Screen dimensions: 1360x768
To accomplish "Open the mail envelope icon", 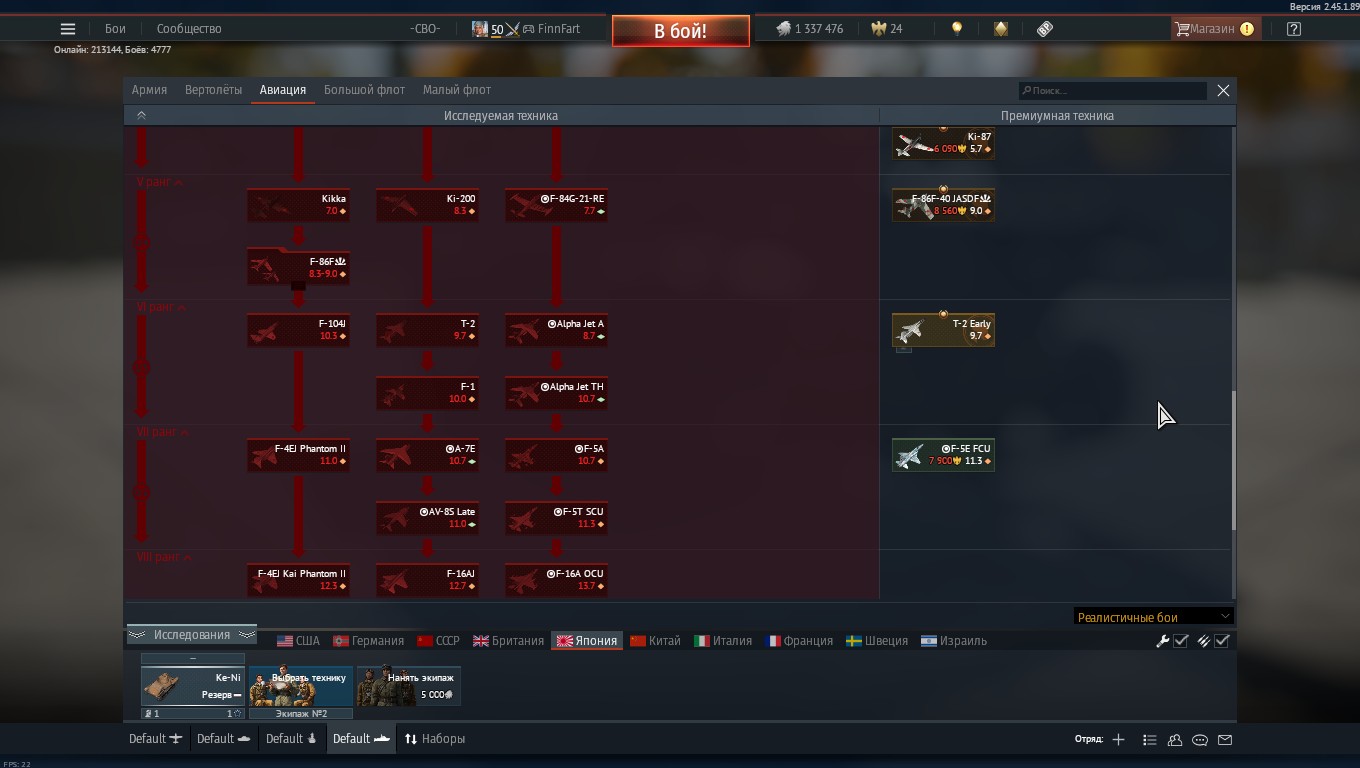I will point(1225,740).
